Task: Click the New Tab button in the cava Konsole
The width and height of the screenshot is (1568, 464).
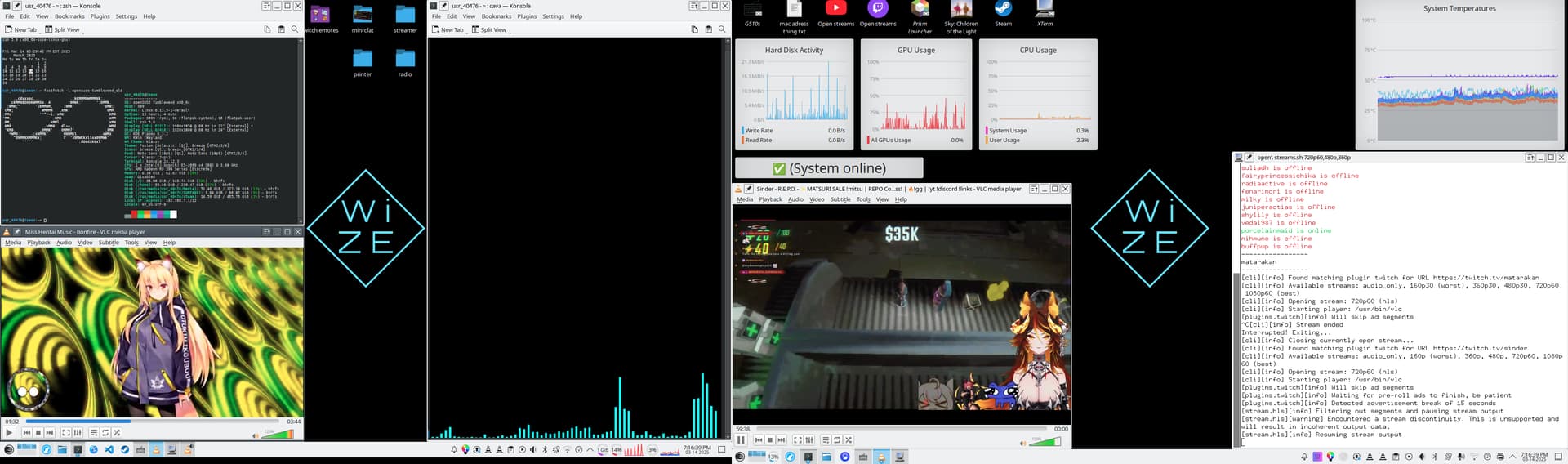Action: pyautogui.click(x=448, y=29)
